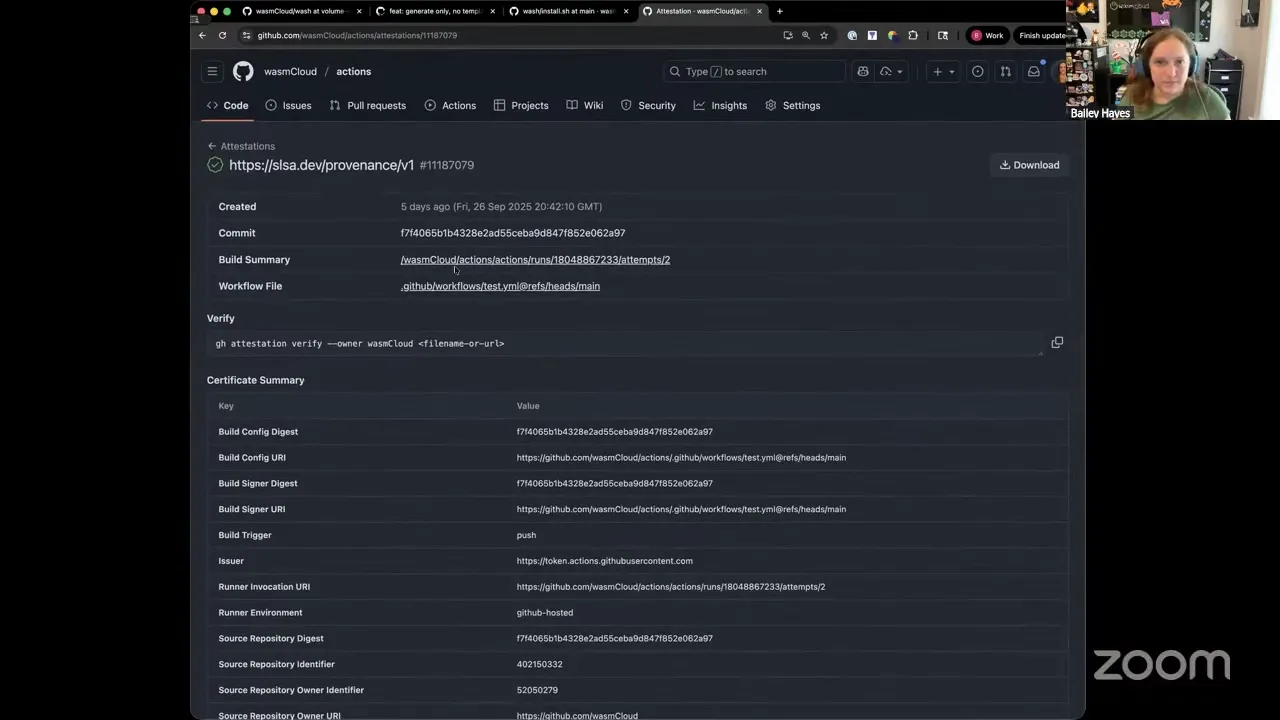Open the repository Settings tab
This screenshot has height=720, width=1280.
793,105
